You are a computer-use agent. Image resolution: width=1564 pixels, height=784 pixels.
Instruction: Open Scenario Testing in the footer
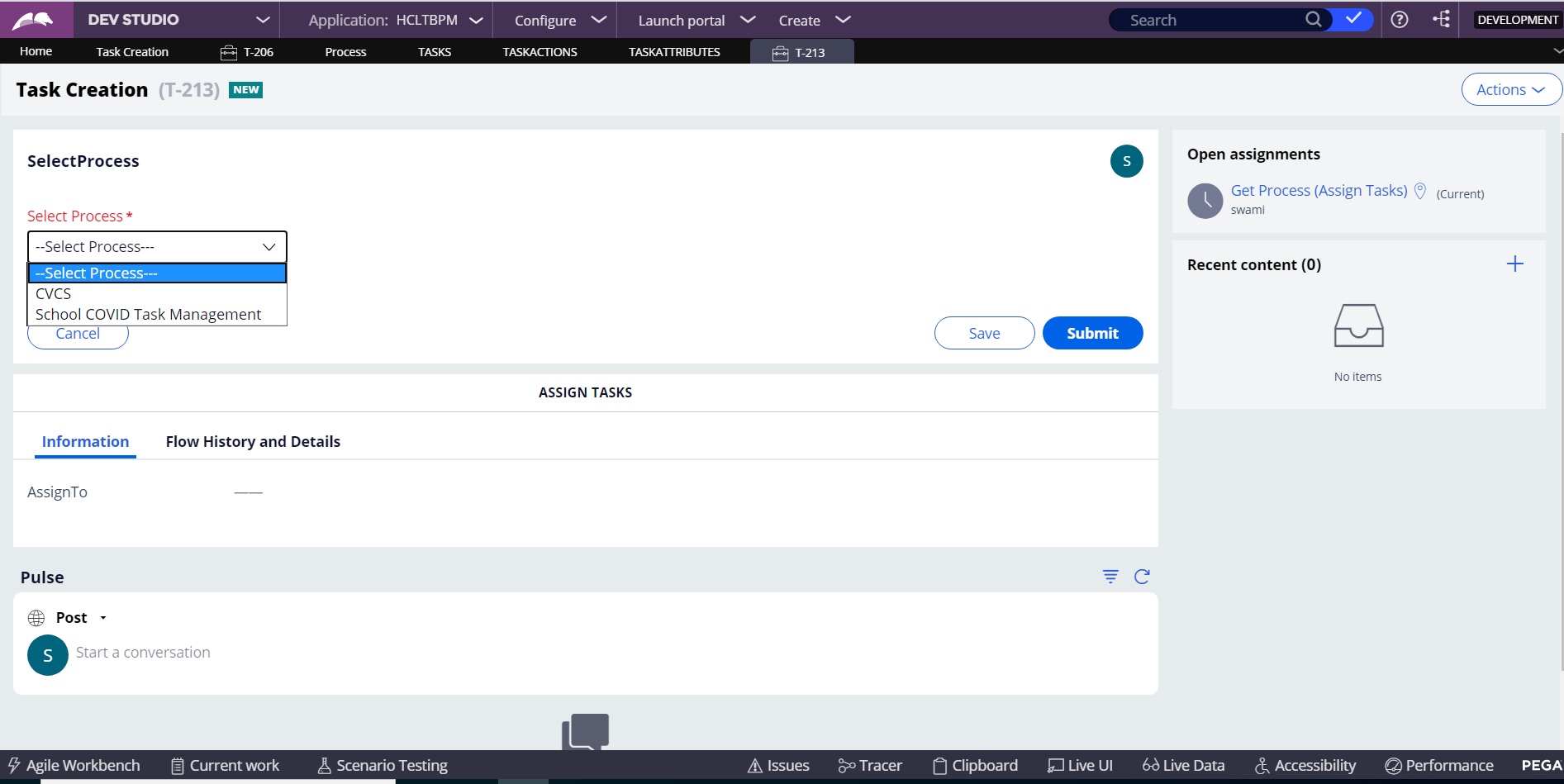[x=383, y=766]
